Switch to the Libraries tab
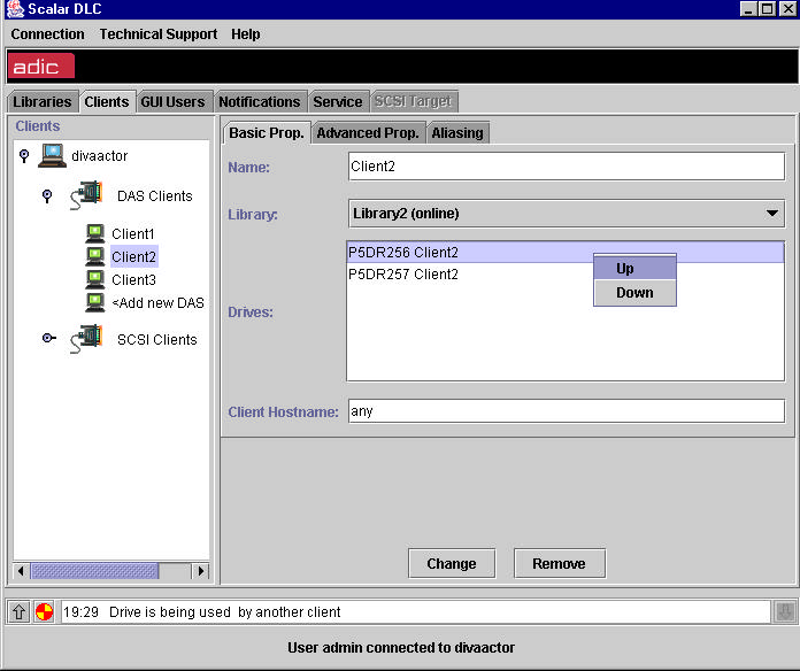This screenshot has height=671, width=800. pyautogui.click(x=42, y=102)
